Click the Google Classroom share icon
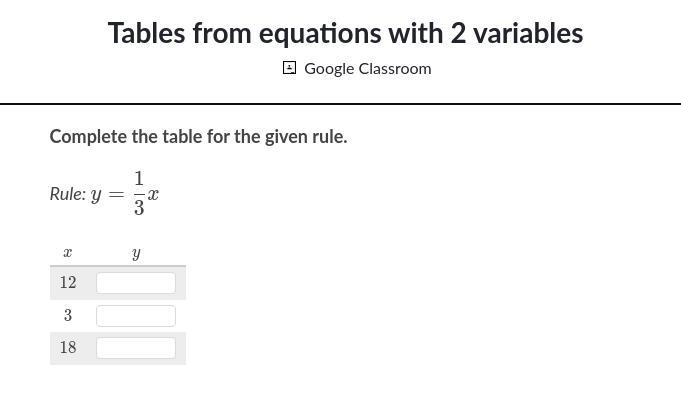The image size is (681, 401). pos(289,68)
